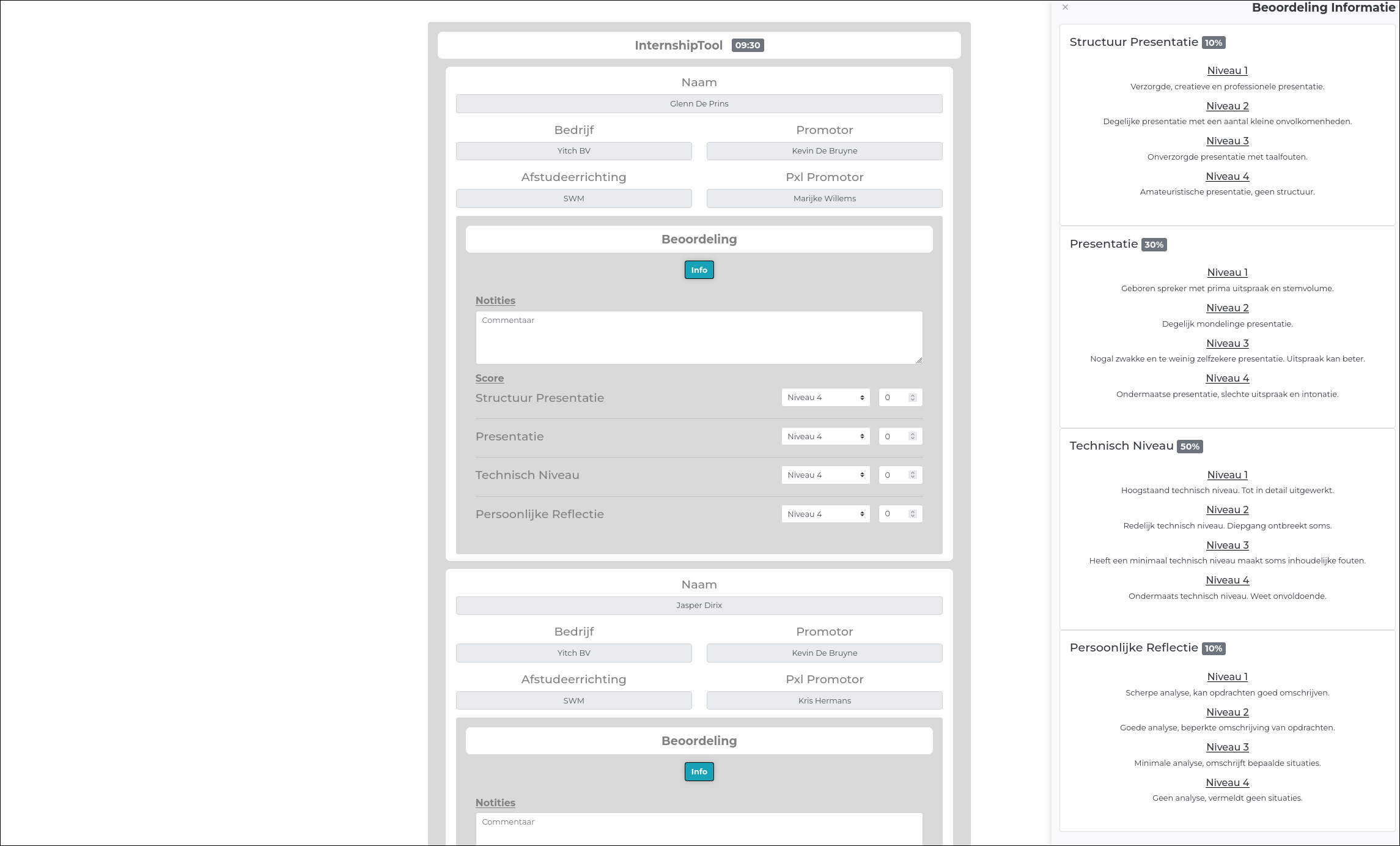Click resize handle of first Commentaar box

tap(919, 360)
